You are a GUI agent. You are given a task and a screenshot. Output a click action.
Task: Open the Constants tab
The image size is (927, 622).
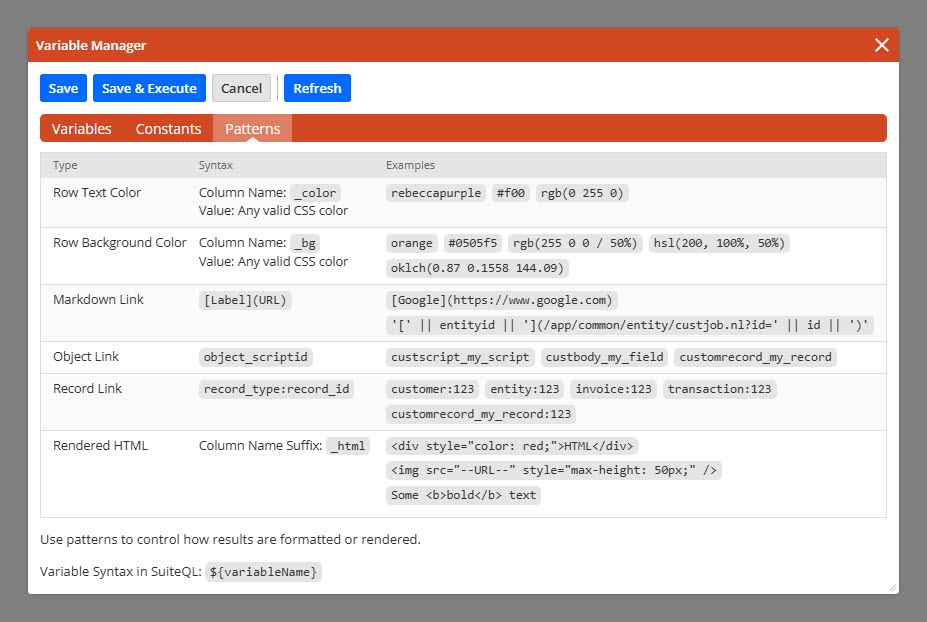(168, 128)
